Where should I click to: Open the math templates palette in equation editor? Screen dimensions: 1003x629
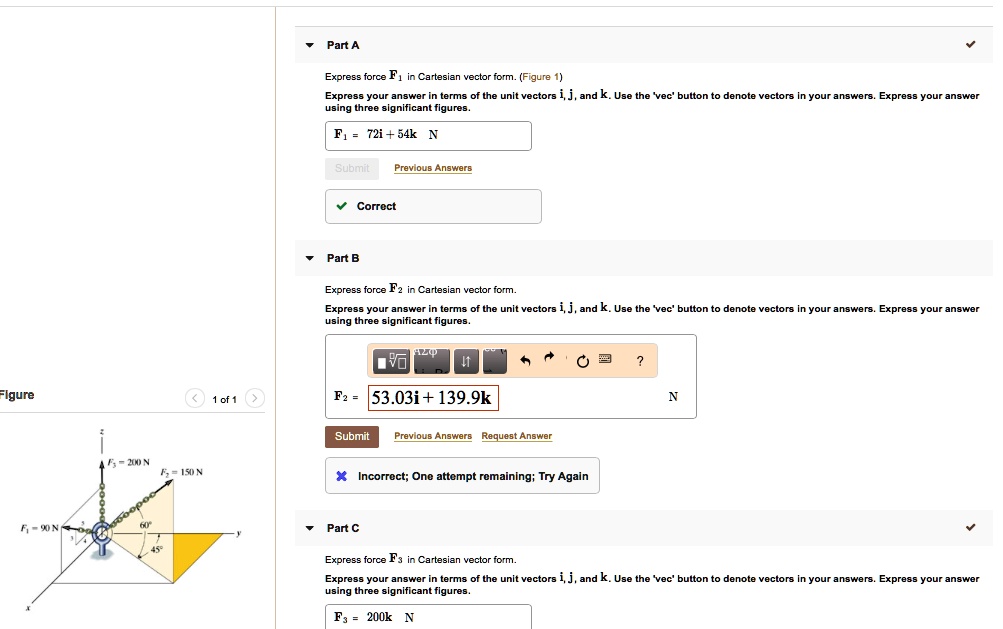click(x=390, y=360)
